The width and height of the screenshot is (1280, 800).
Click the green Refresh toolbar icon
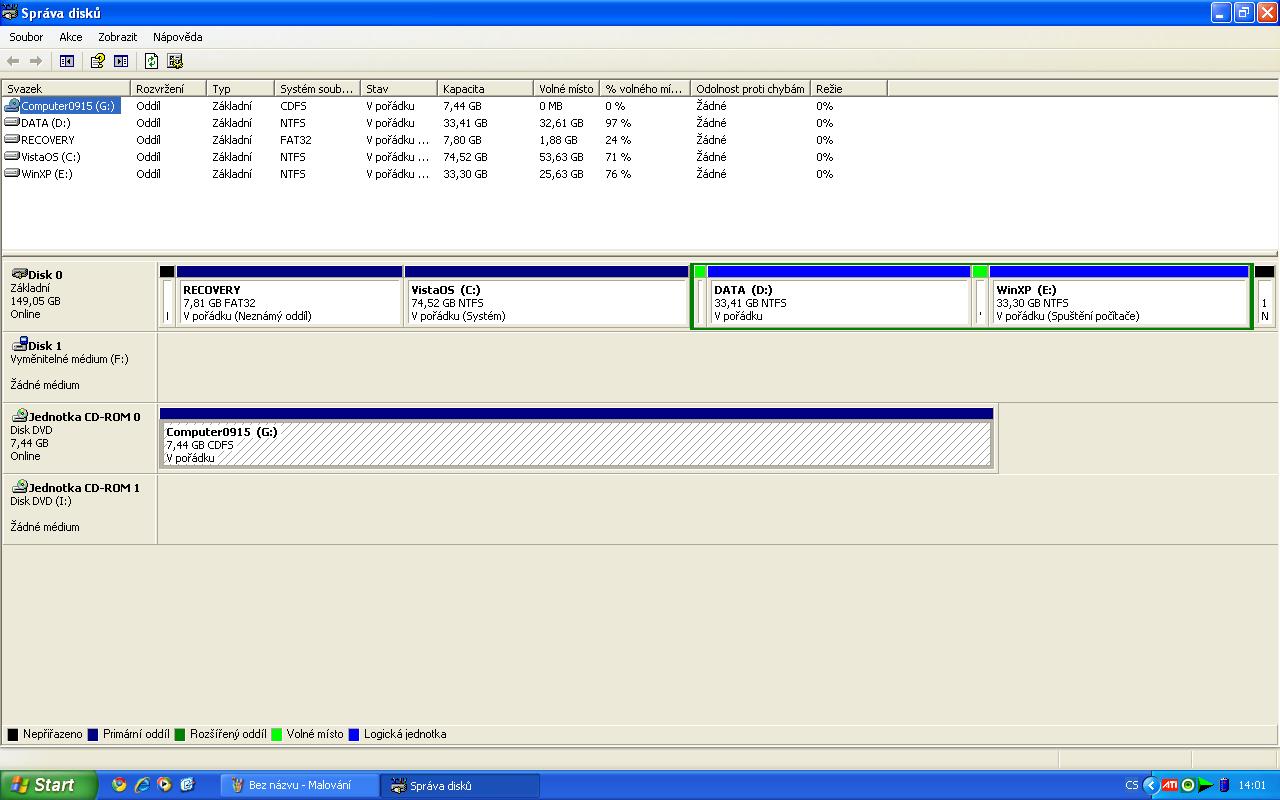[x=151, y=61]
